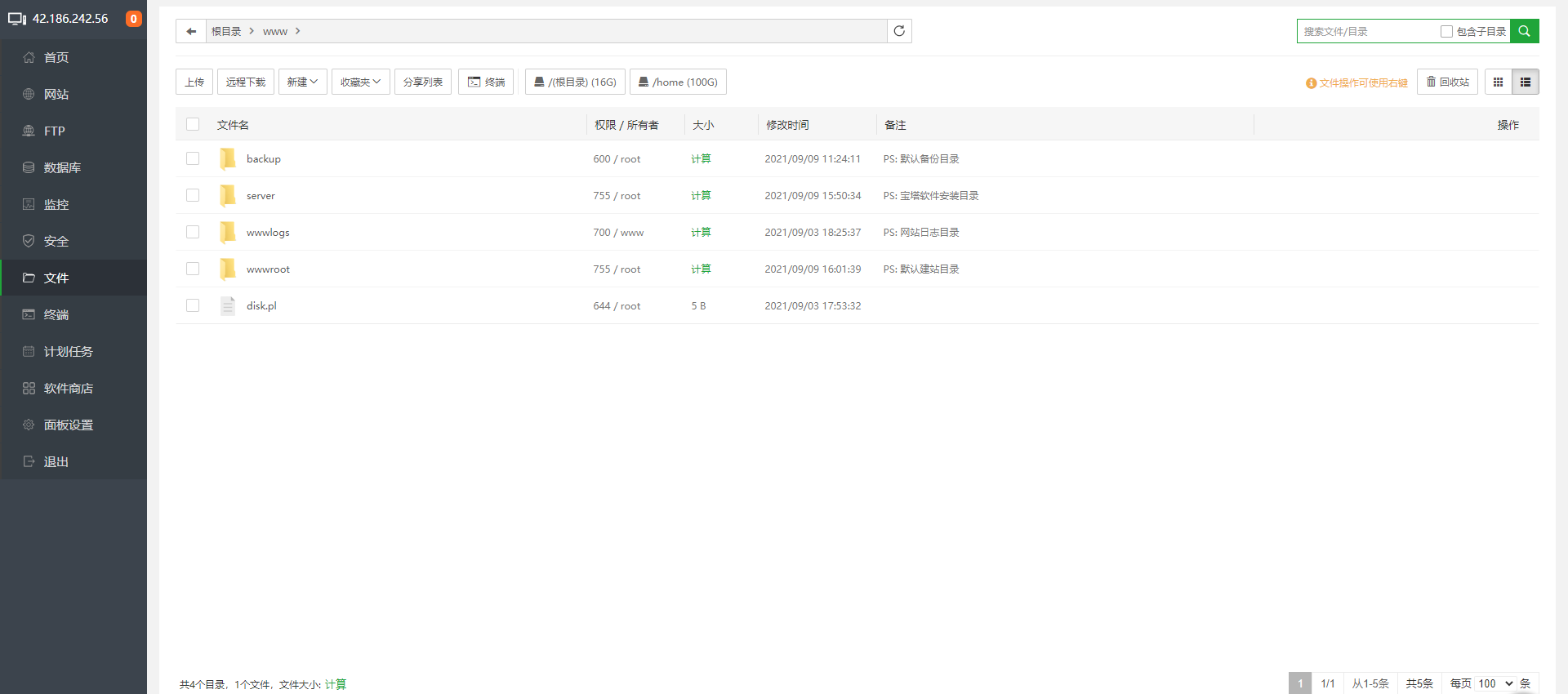This screenshot has width=1568, height=694.
Task: Open 数据库 in the sidebar
Action: (62, 167)
